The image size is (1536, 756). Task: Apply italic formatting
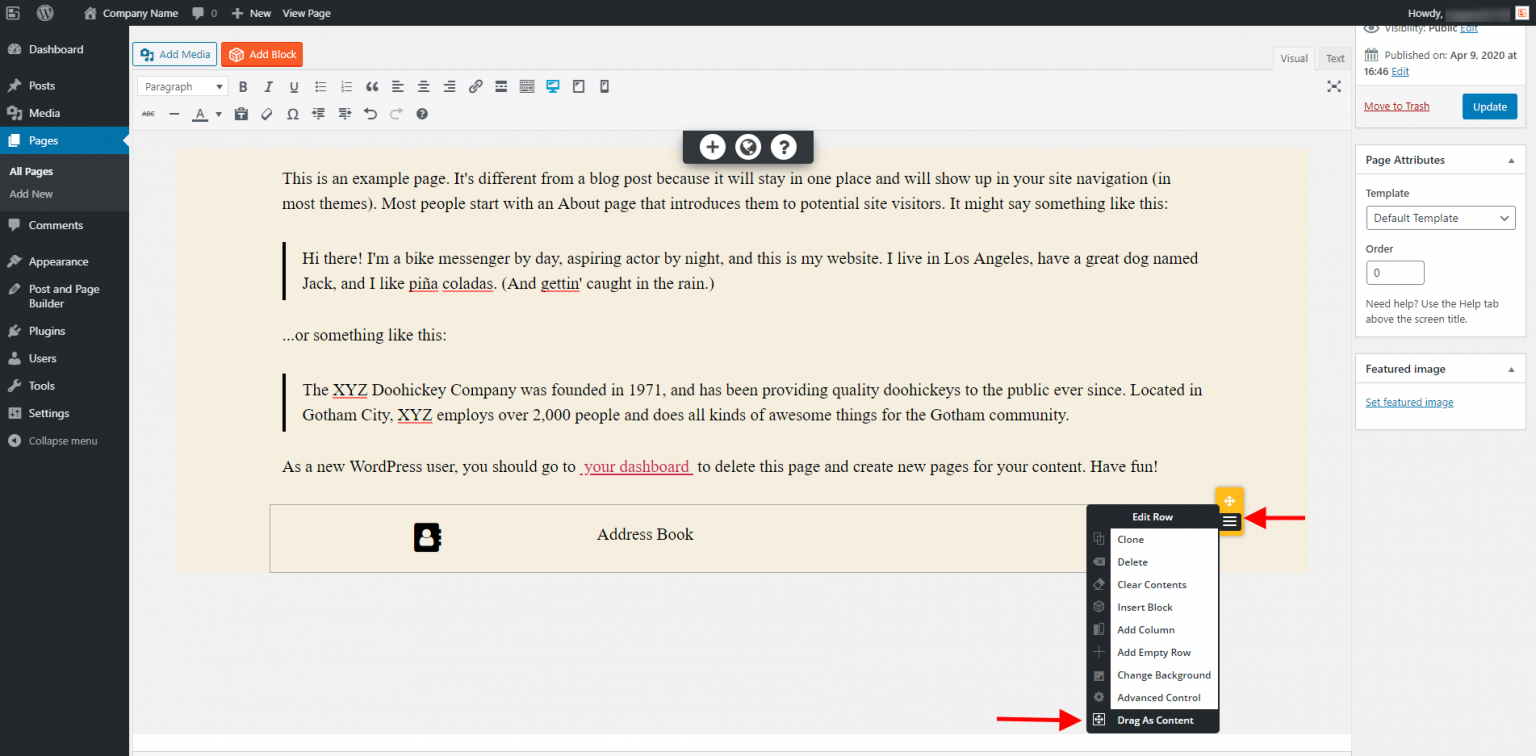point(268,86)
